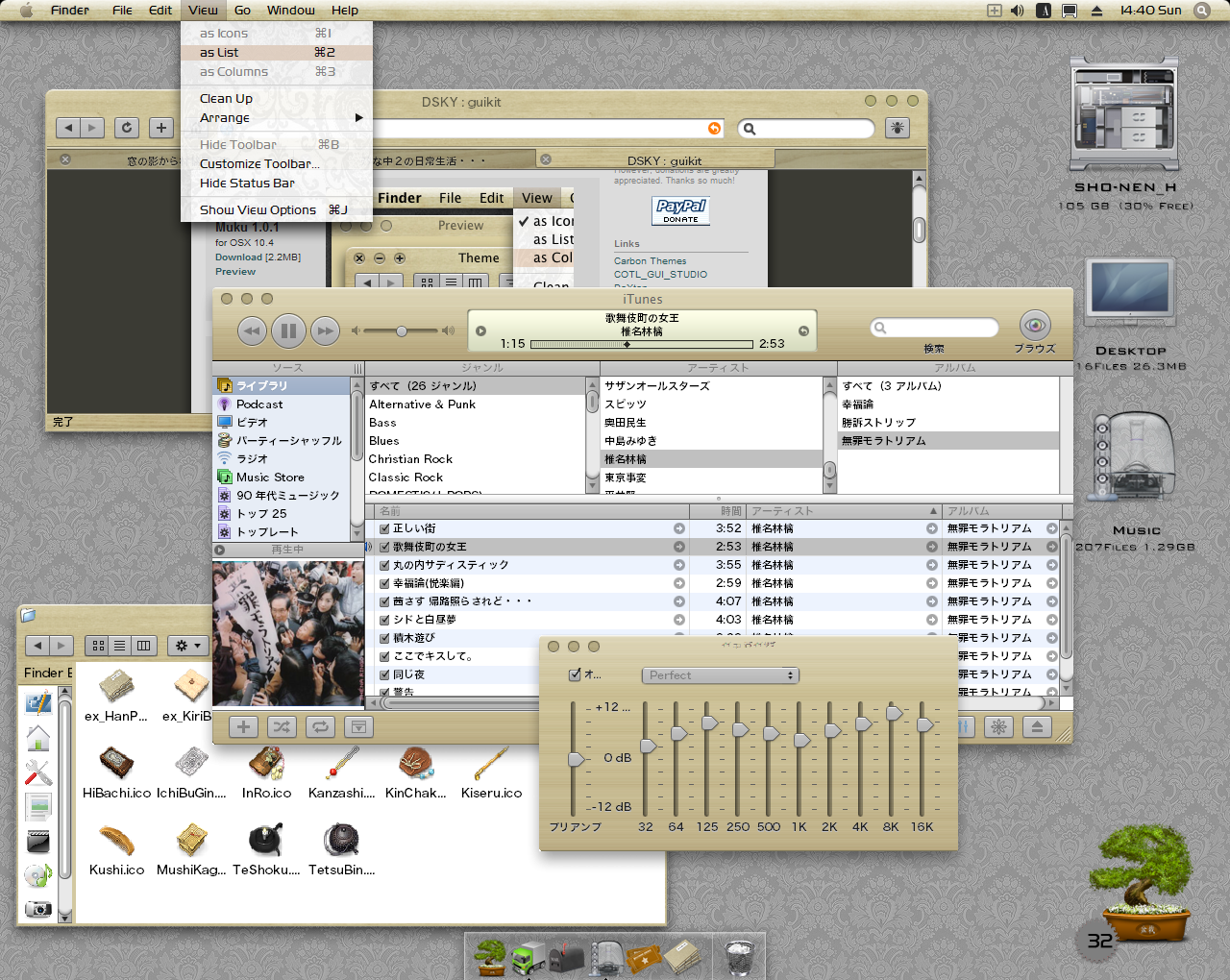This screenshot has height=980, width=1230.
Task: Open the COTL_GUI_STUDIO link
Action: tap(661, 275)
